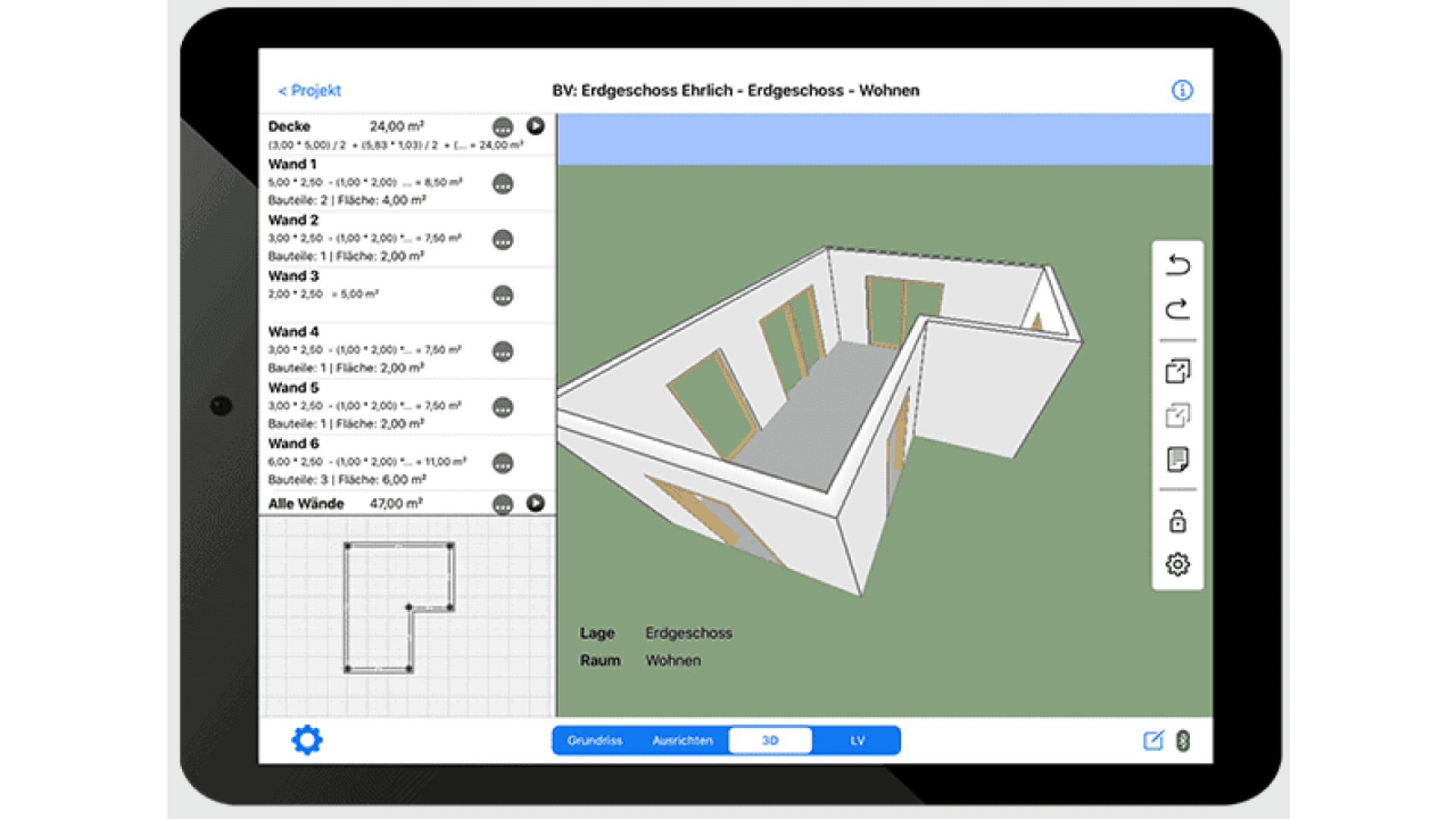Click Wand 1 Bauteile: 2 Fläche line
This screenshot has width=1456, height=819.
click(347, 200)
